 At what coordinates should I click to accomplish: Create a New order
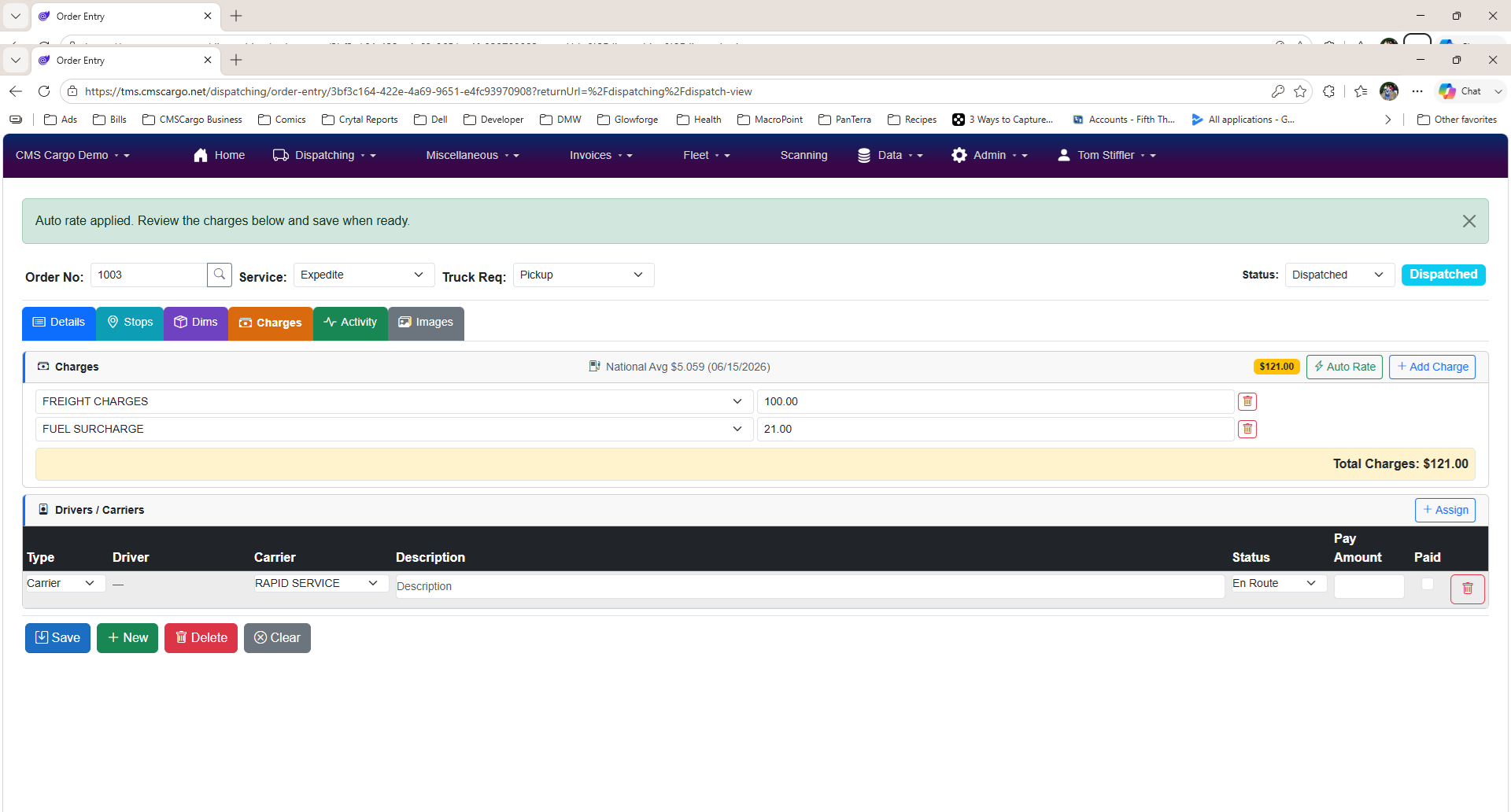coord(127,638)
